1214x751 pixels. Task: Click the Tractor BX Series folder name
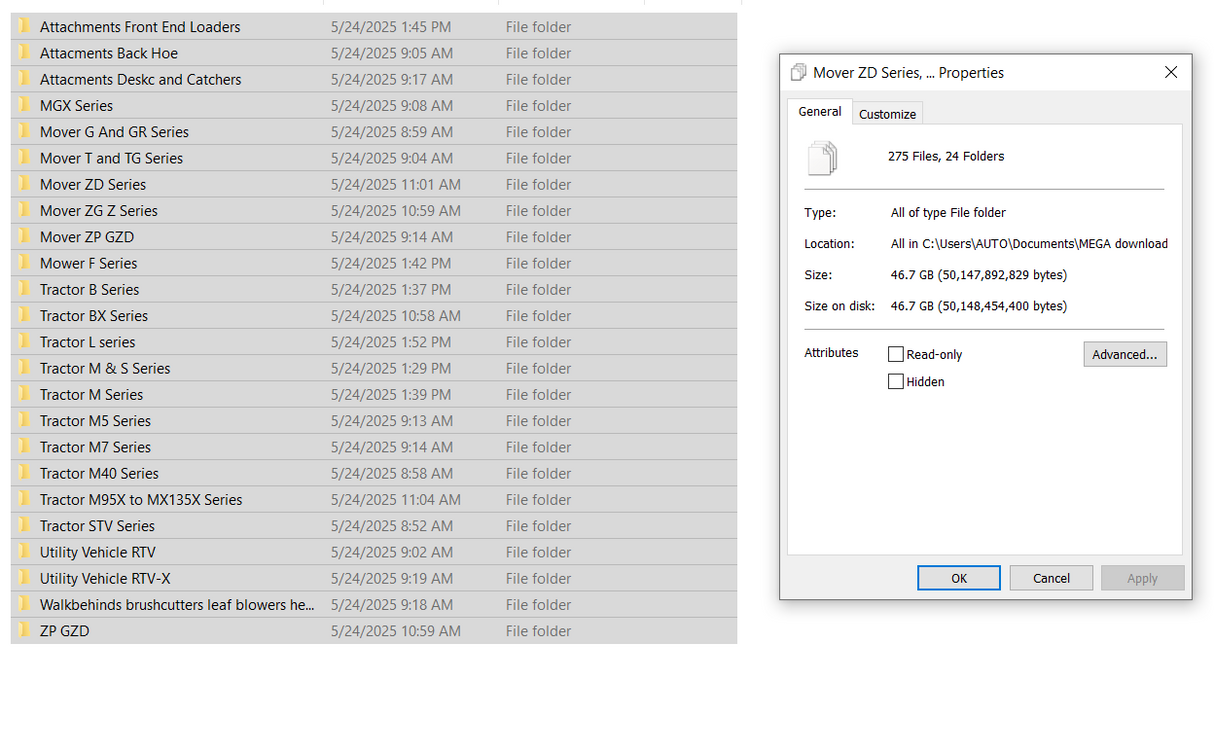(94, 316)
